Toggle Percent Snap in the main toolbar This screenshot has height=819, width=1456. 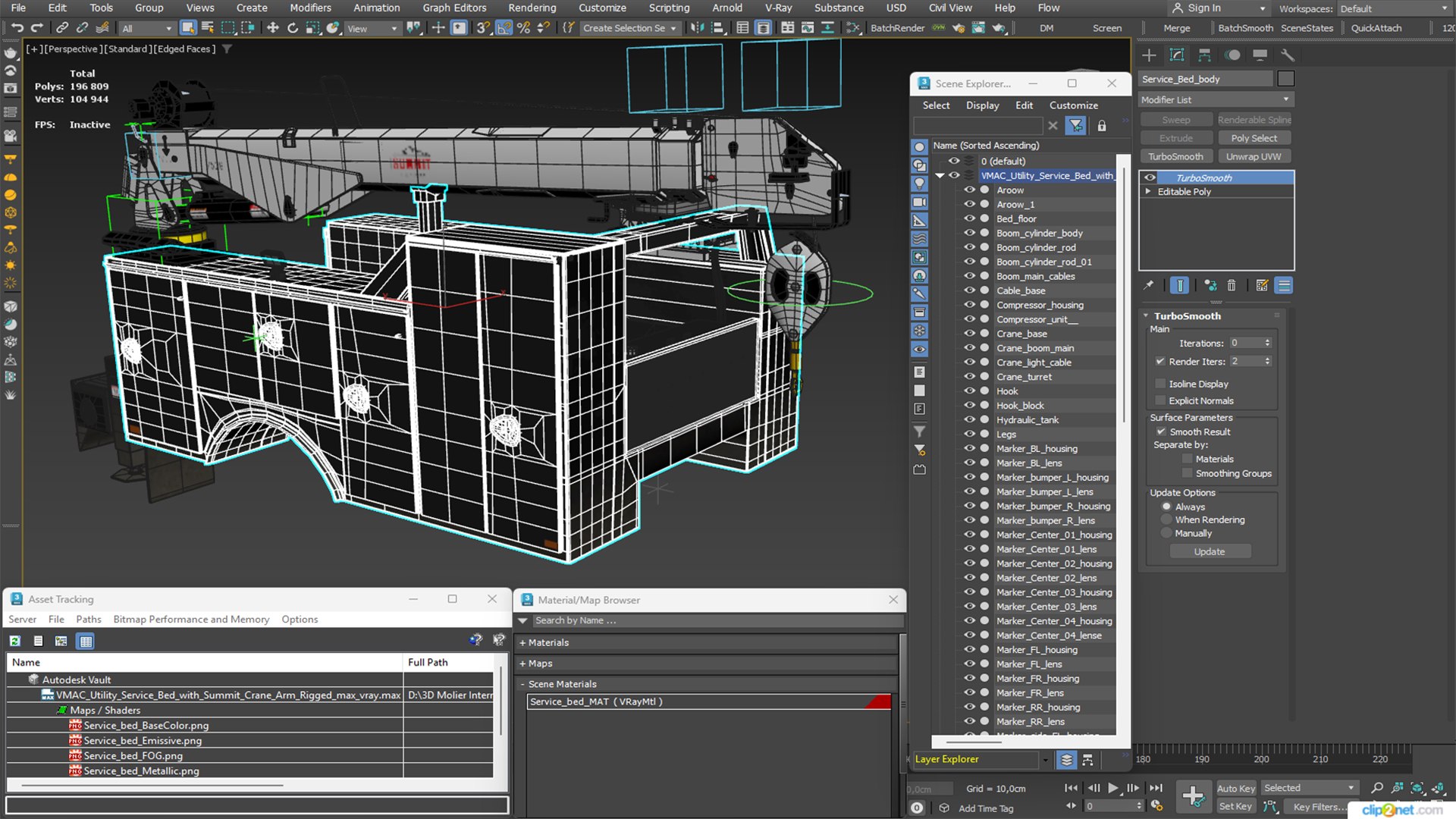[523, 28]
